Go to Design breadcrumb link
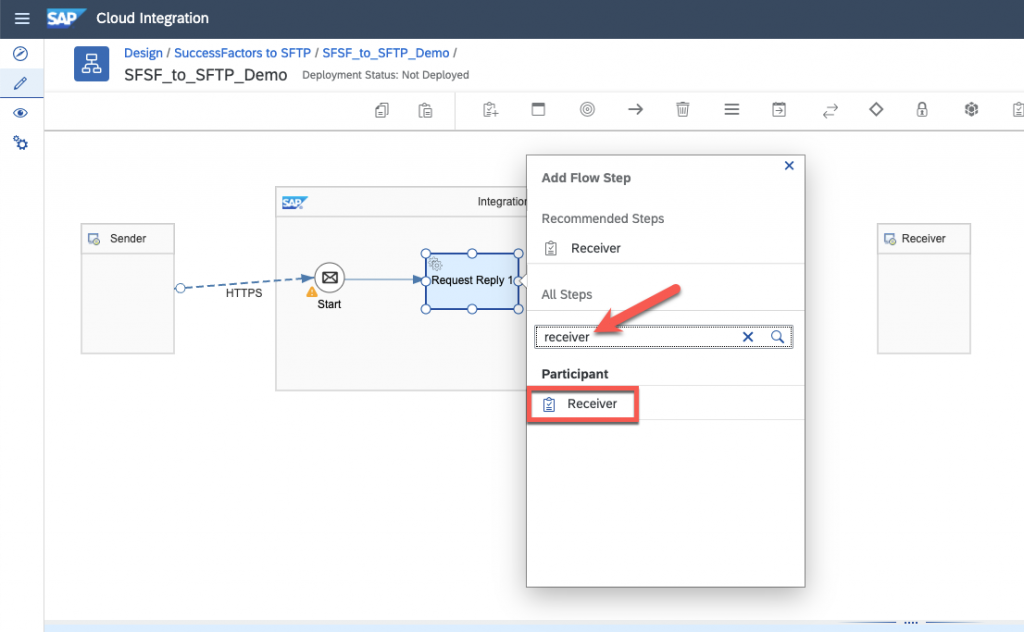 tap(143, 53)
